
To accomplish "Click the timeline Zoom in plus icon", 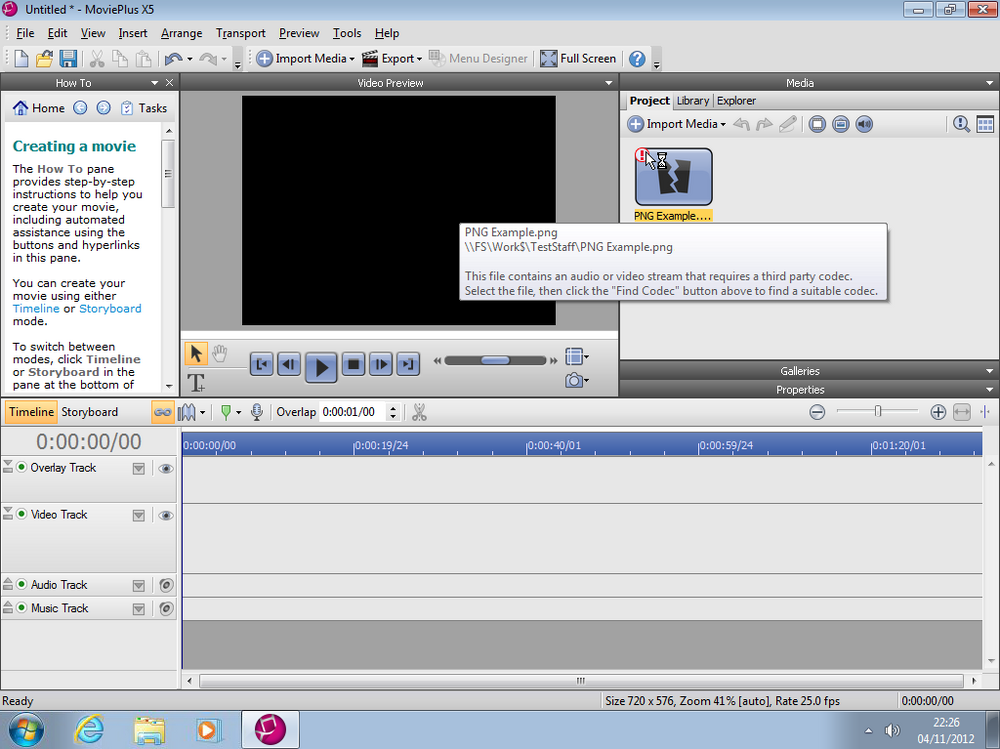I will (938, 412).
